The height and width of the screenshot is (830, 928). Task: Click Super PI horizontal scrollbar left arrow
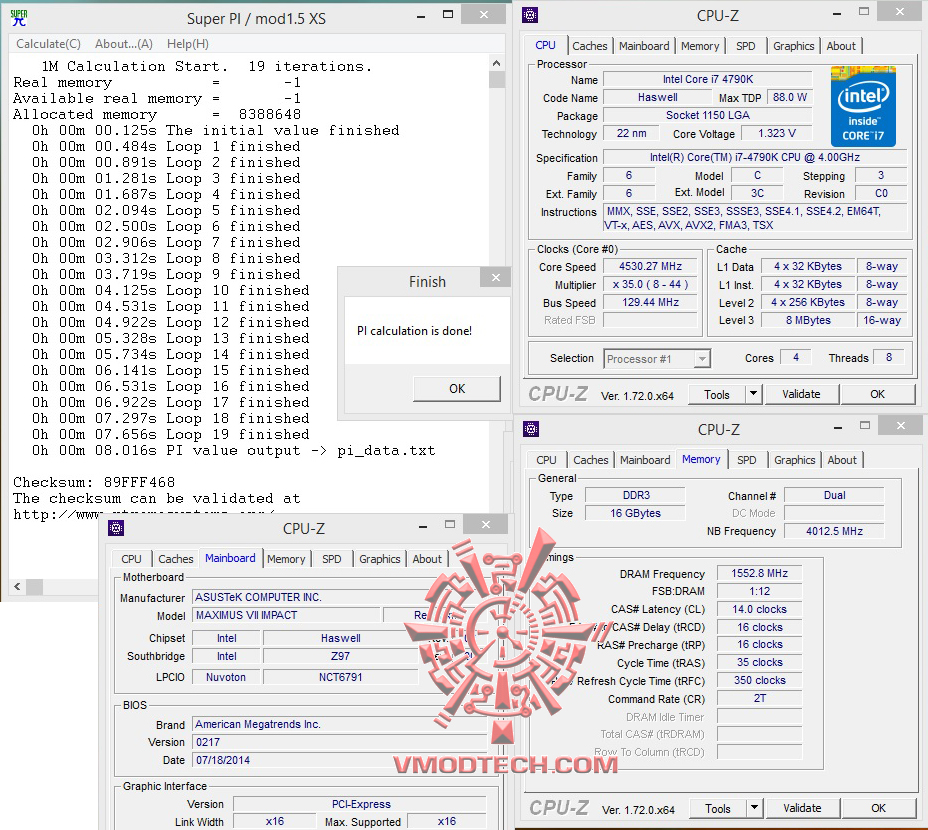(x=17, y=587)
